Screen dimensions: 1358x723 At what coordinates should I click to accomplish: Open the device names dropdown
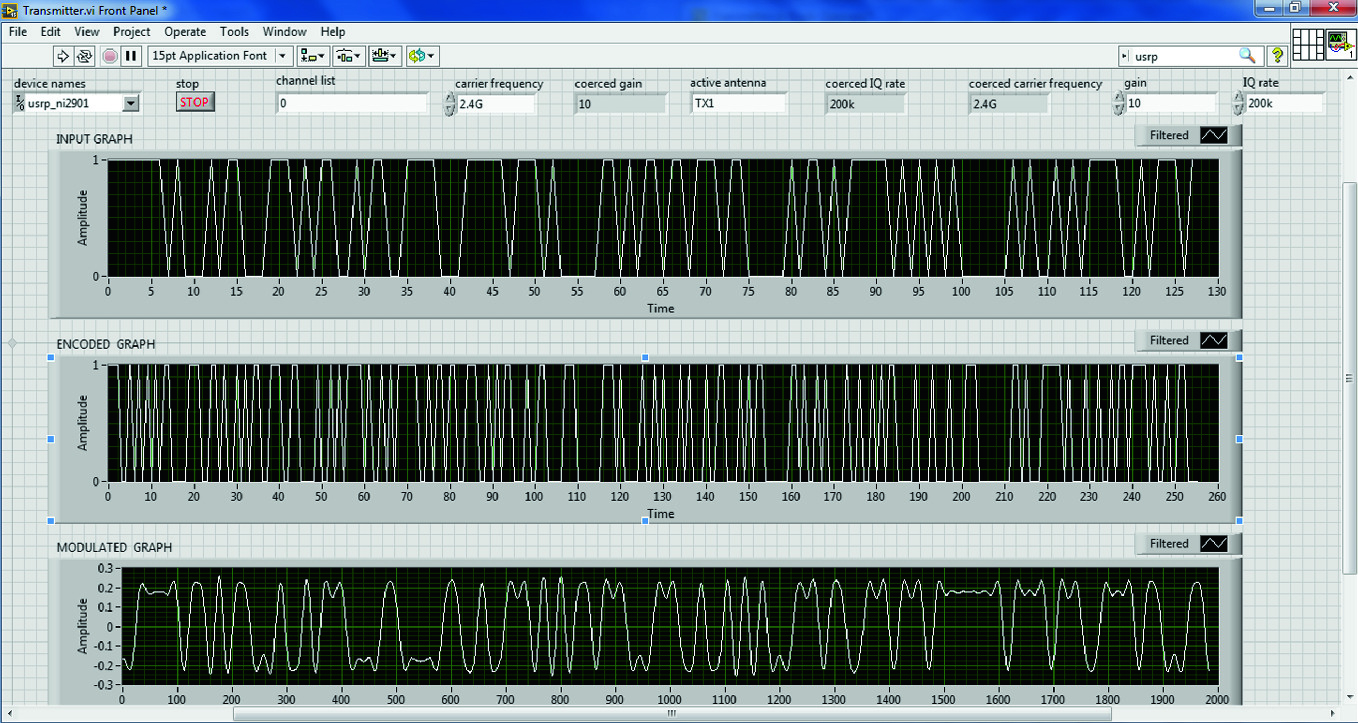tap(131, 103)
